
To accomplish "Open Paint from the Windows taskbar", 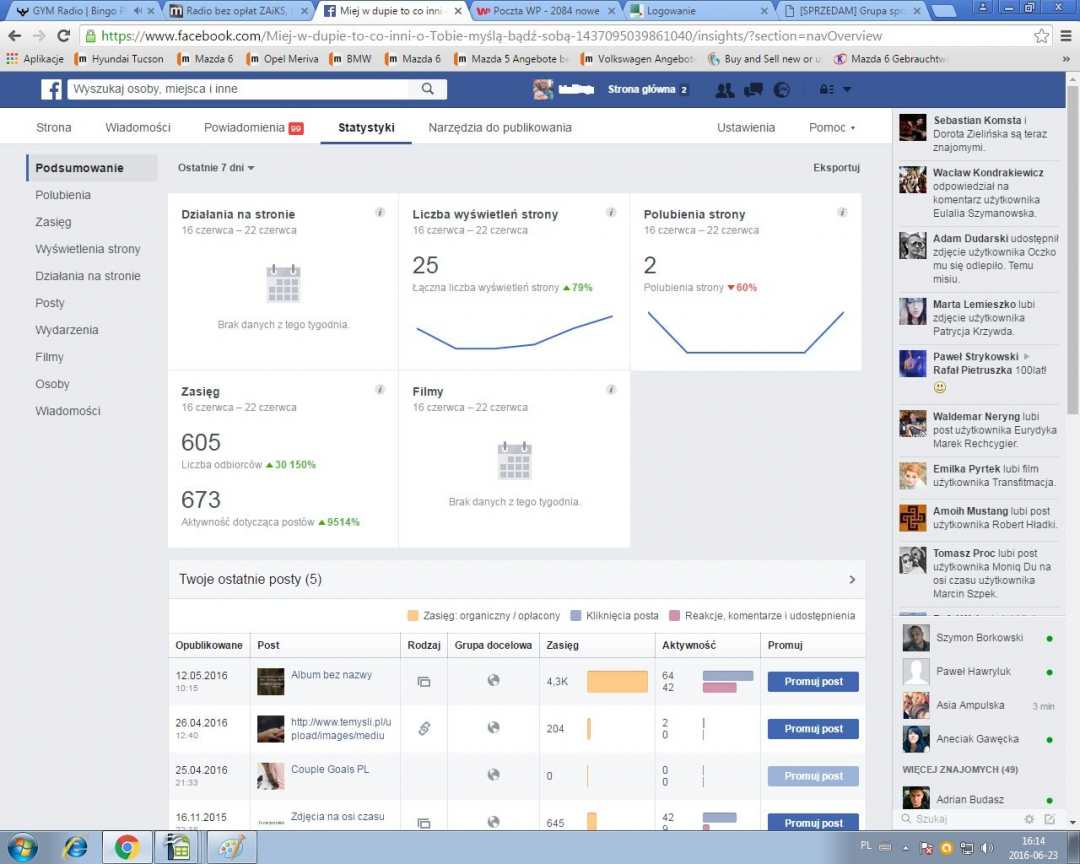I will (x=231, y=846).
